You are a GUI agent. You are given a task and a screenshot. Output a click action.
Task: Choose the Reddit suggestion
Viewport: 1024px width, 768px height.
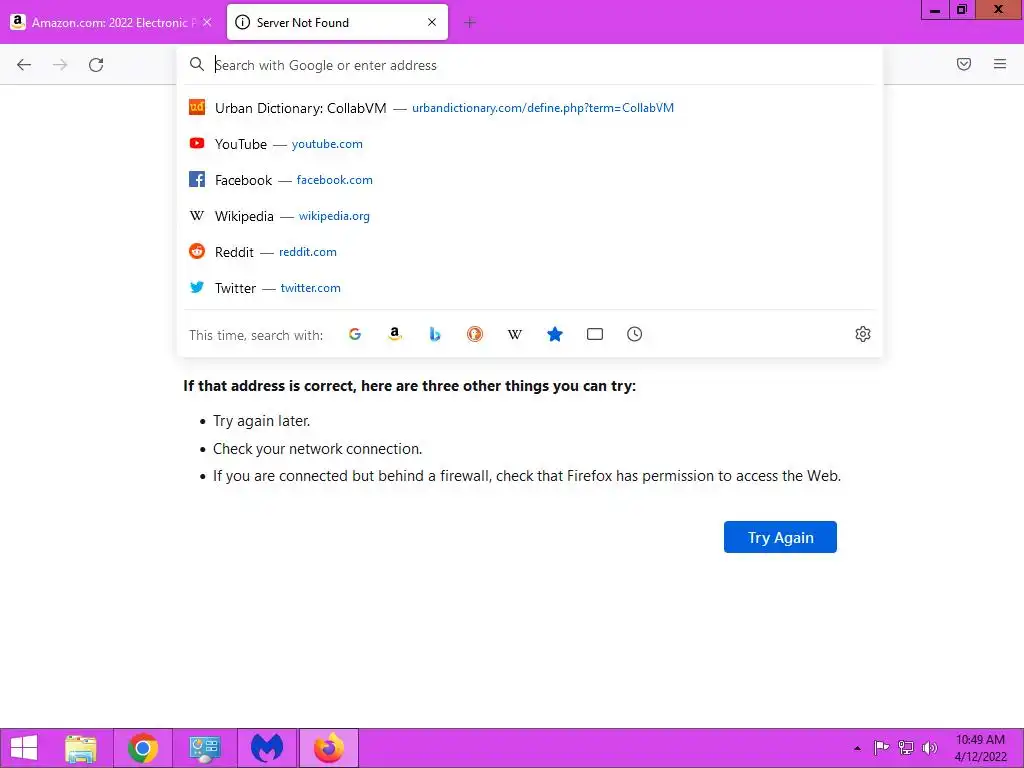[529, 251]
